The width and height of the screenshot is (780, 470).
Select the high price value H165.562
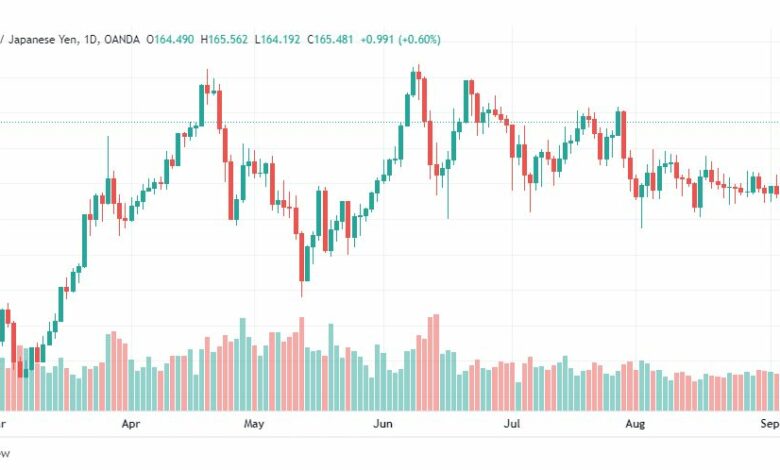pos(224,39)
